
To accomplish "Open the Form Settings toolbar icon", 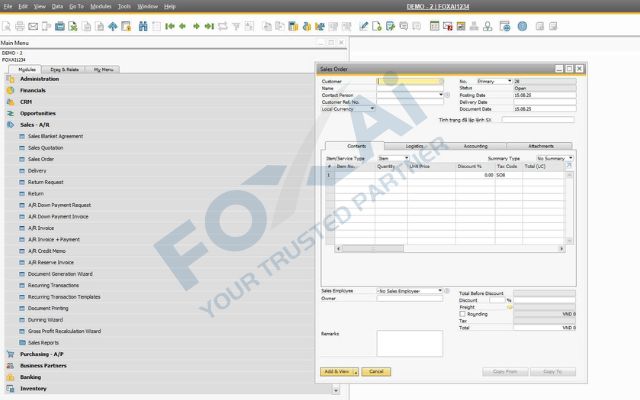I will pos(377,27).
